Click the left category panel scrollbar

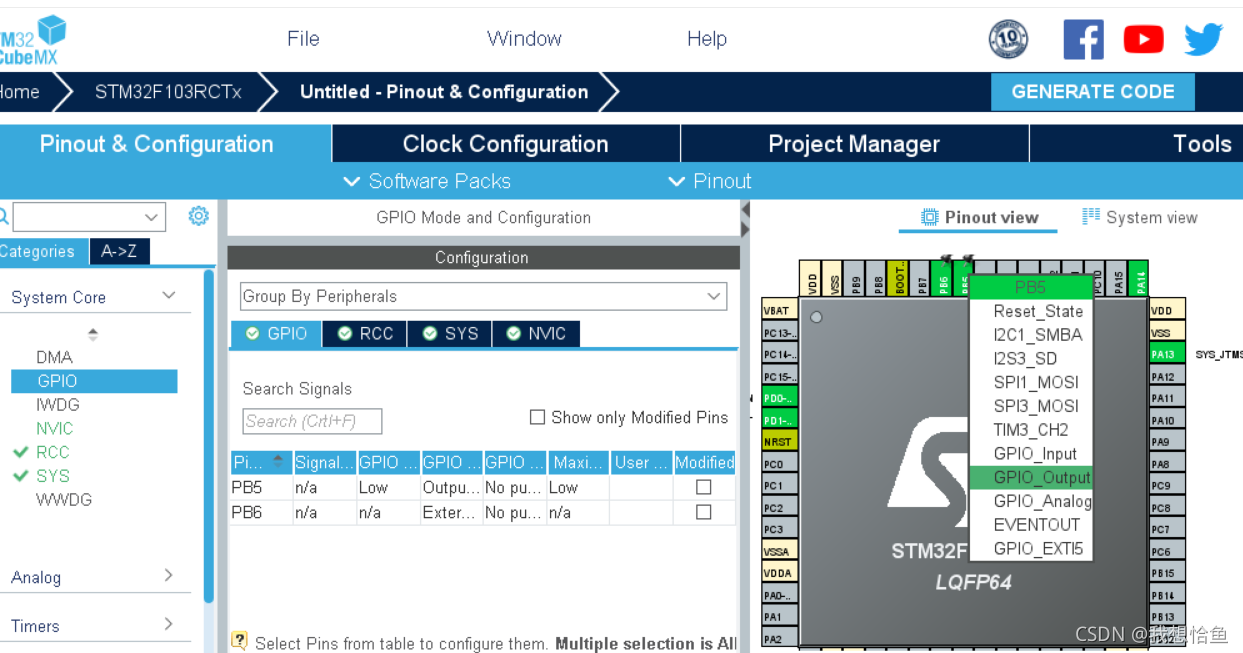209,437
